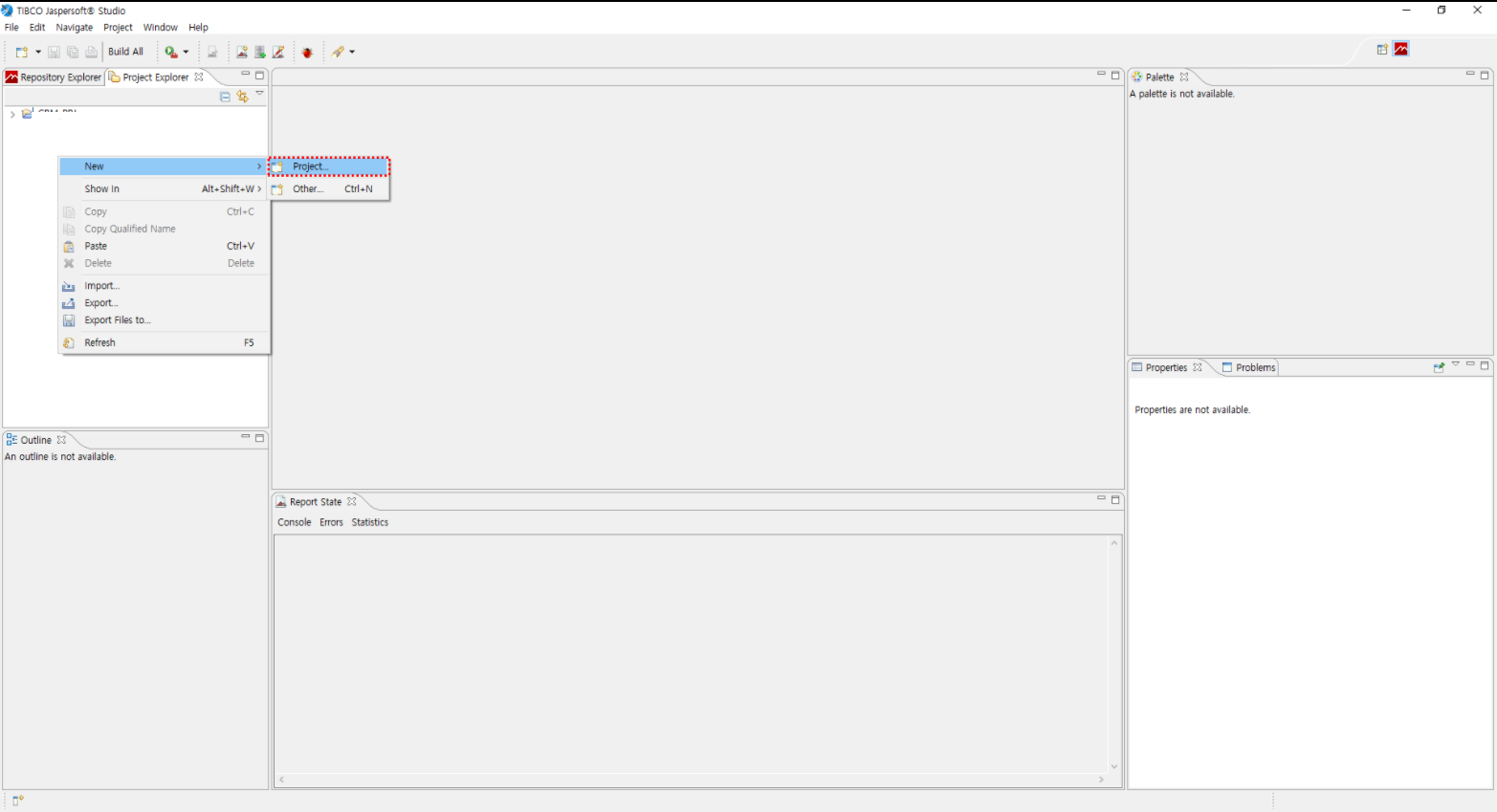Click the status bar icon at bottom left
The image size is (1497, 812).
(17, 801)
